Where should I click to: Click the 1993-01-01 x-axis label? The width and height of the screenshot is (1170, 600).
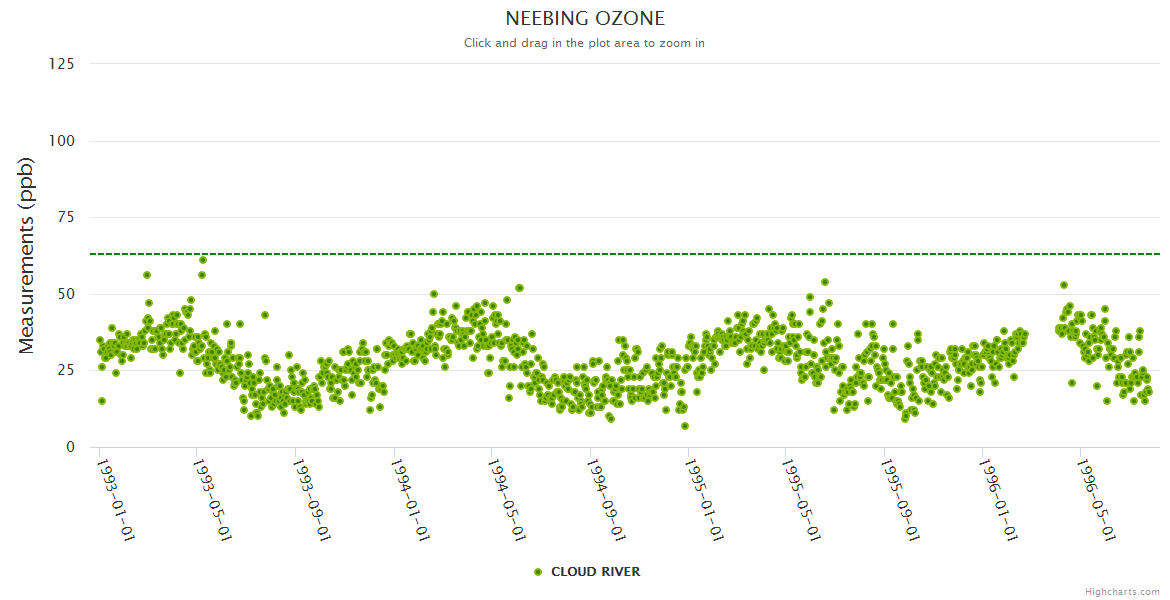tap(117, 499)
